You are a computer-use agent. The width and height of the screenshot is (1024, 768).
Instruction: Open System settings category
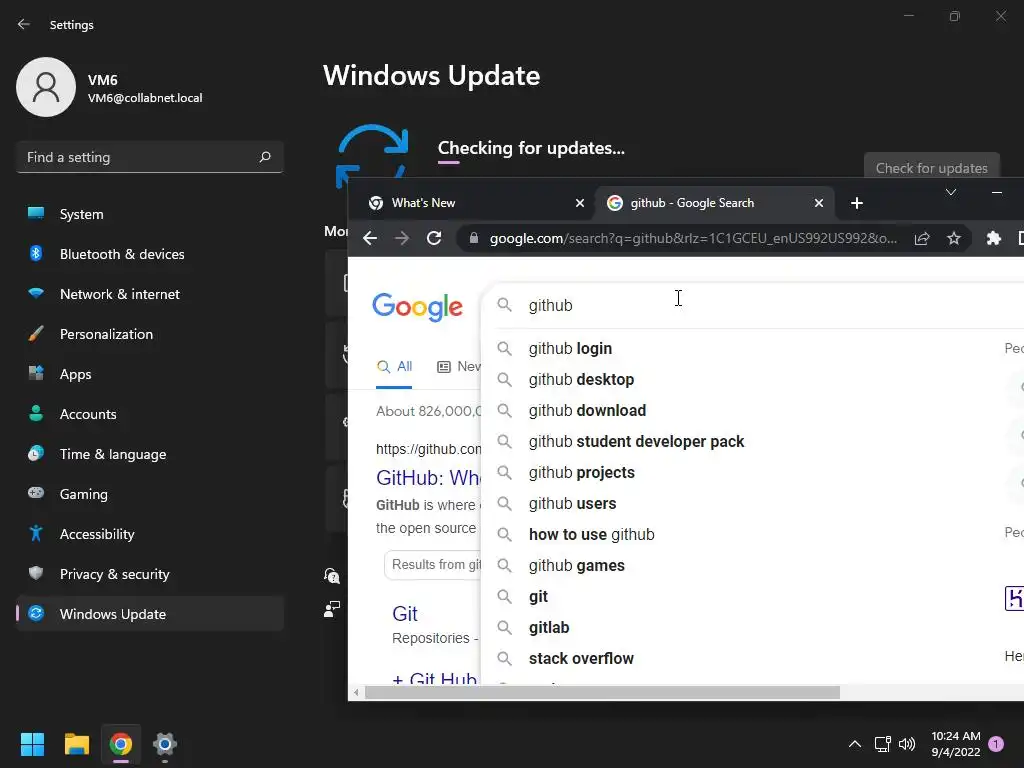click(x=150, y=214)
